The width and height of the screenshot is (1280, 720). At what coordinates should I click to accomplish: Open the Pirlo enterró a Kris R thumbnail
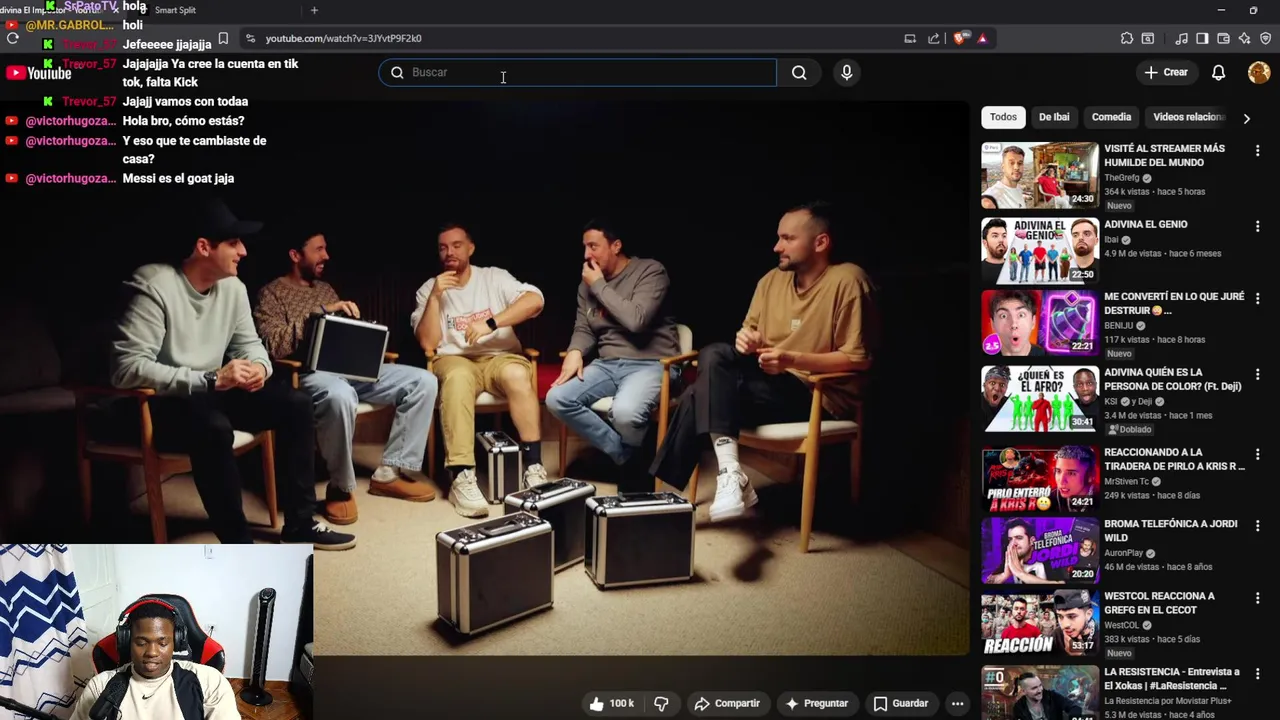[x=1040, y=478]
